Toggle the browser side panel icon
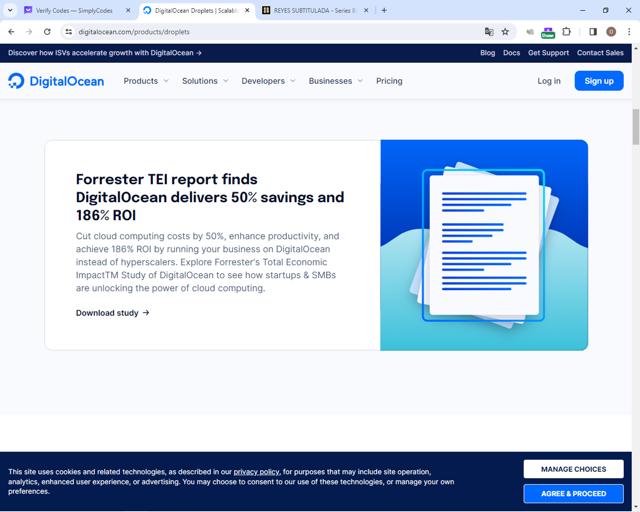Screen dimensions: 640x512 pos(593,31)
